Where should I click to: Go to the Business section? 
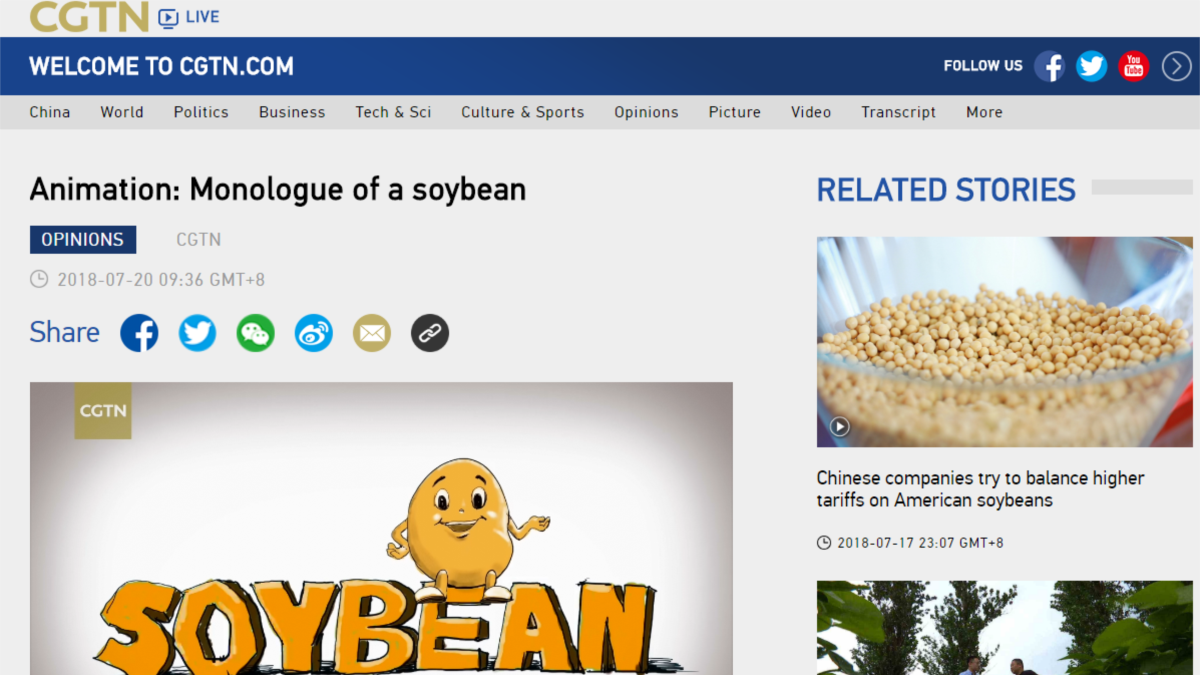tap(292, 112)
